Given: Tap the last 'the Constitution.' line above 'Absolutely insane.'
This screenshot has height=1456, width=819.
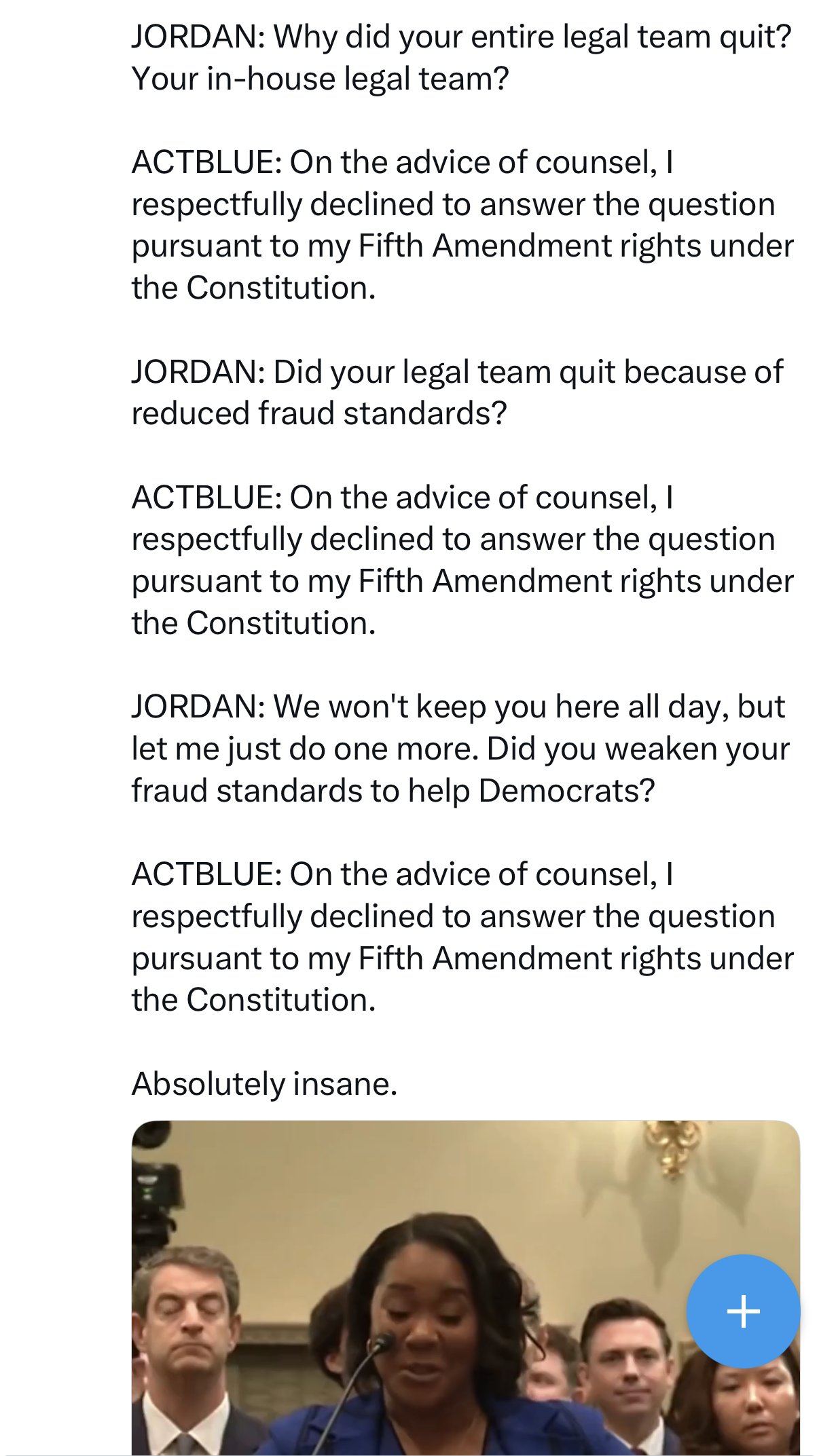Looking at the screenshot, I should pyautogui.click(x=253, y=1000).
